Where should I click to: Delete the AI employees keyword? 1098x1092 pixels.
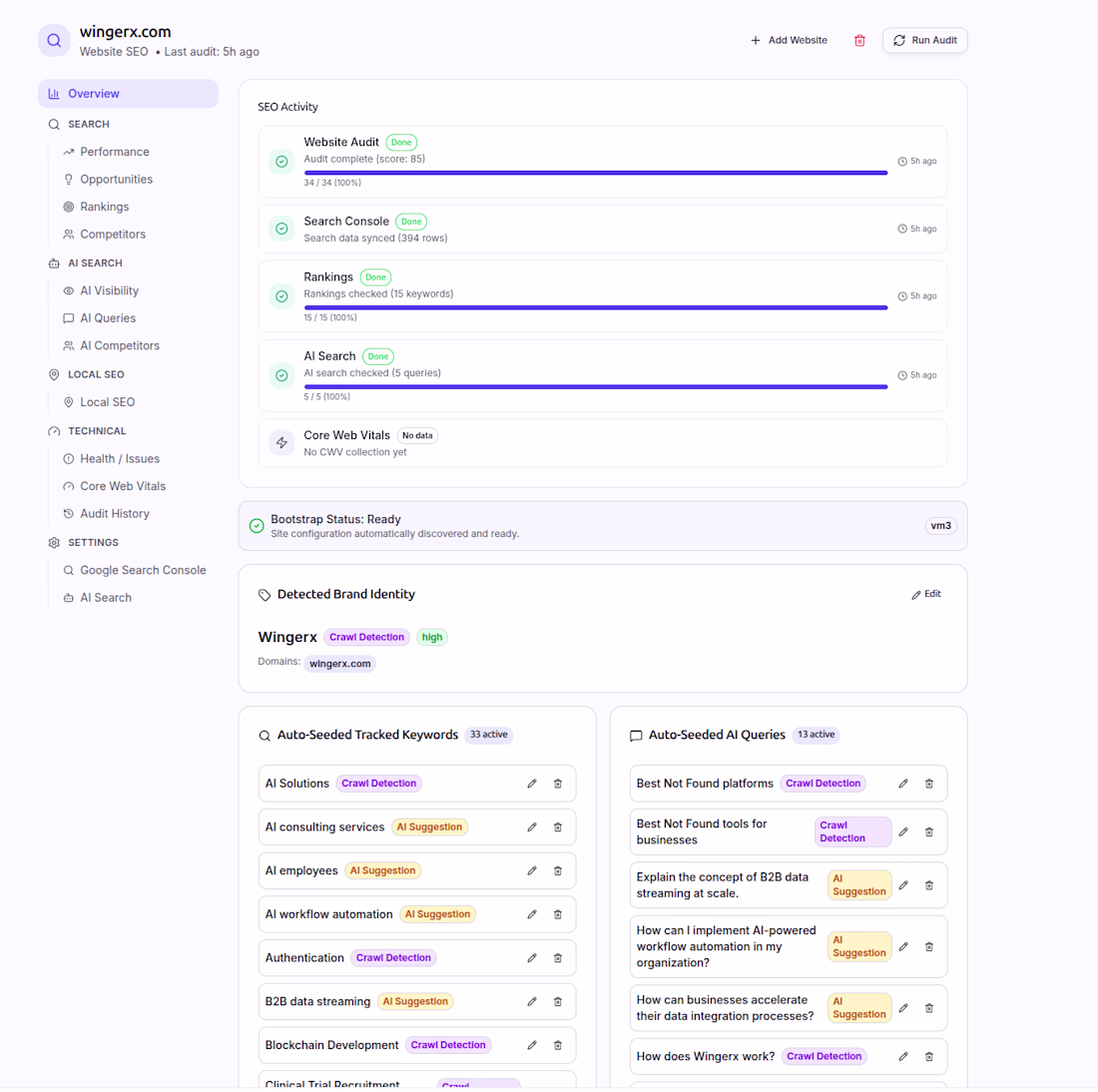[x=558, y=870]
